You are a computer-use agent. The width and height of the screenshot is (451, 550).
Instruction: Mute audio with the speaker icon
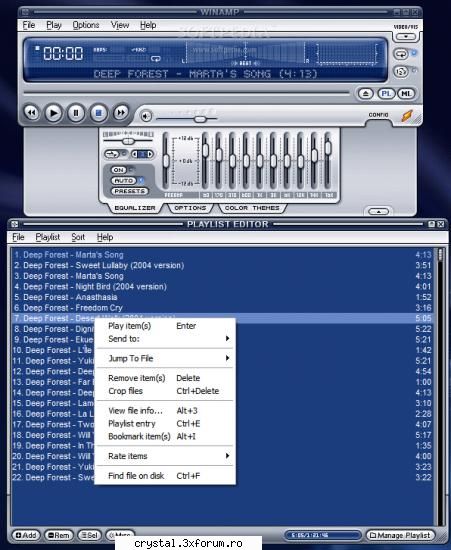click(146, 116)
